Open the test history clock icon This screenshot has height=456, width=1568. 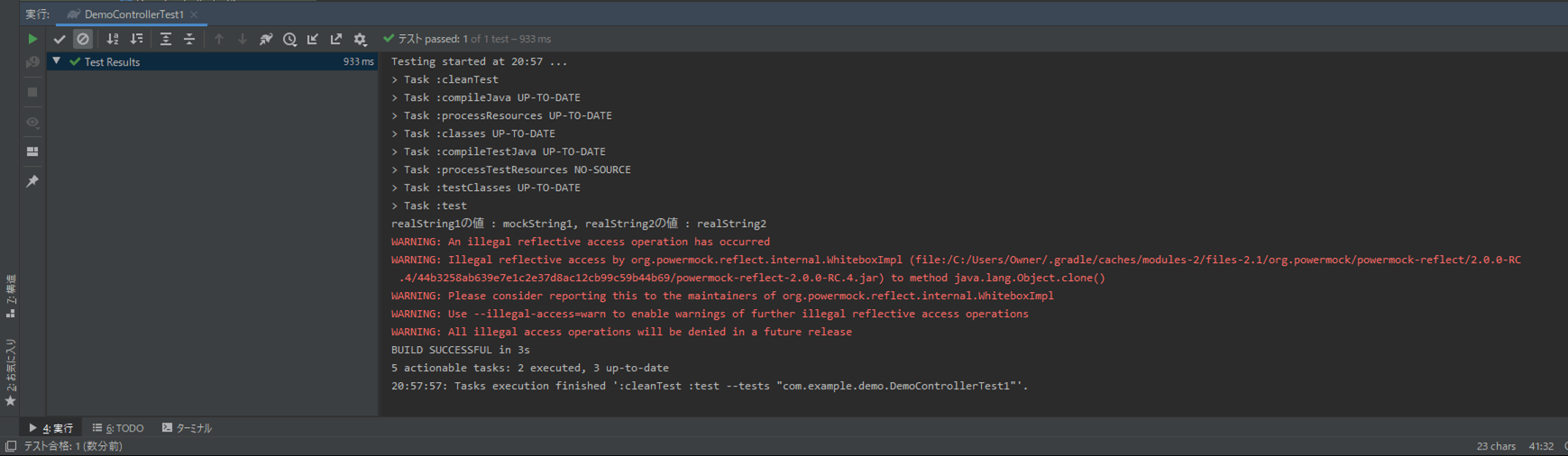[x=289, y=39]
